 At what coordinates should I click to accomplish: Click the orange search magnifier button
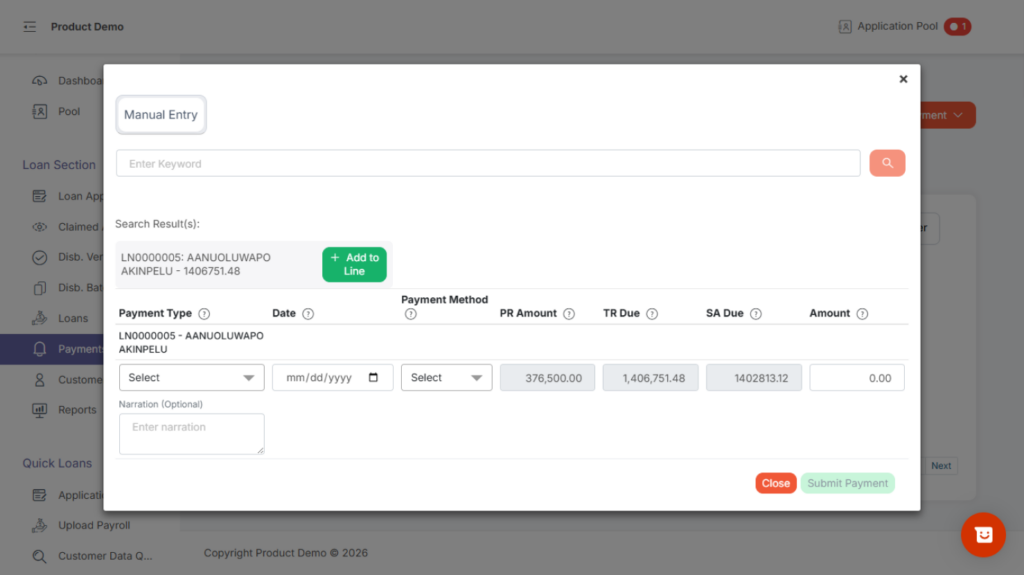click(x=887, y=163)
